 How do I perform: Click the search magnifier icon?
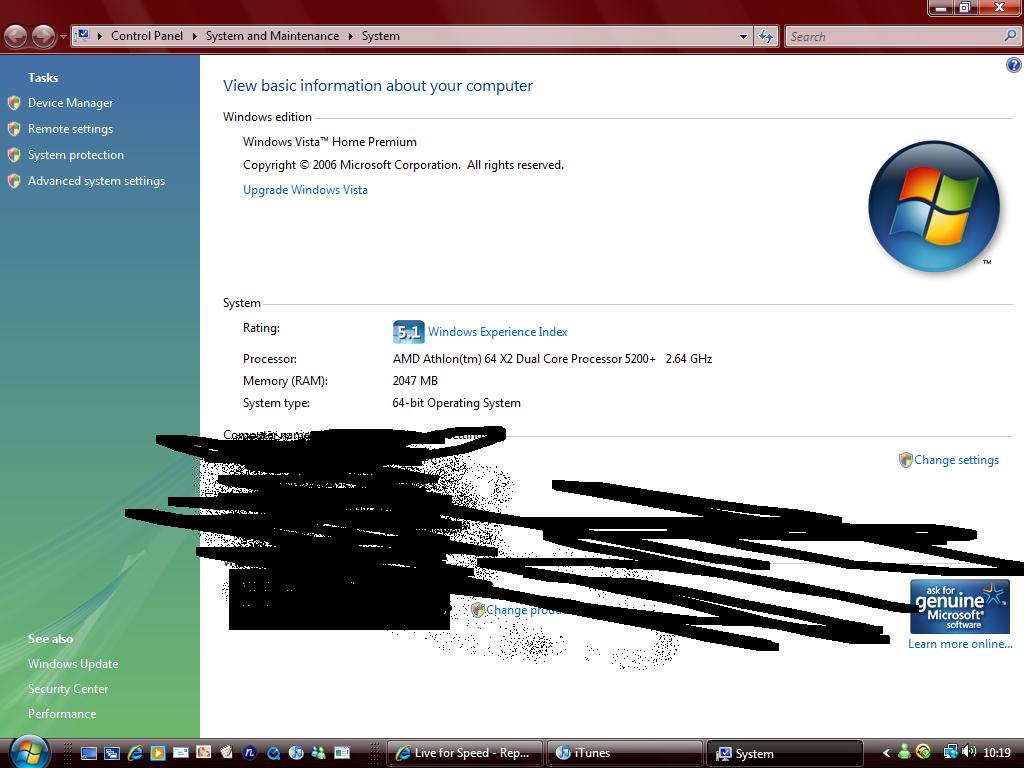click(x=1010, y=36)
